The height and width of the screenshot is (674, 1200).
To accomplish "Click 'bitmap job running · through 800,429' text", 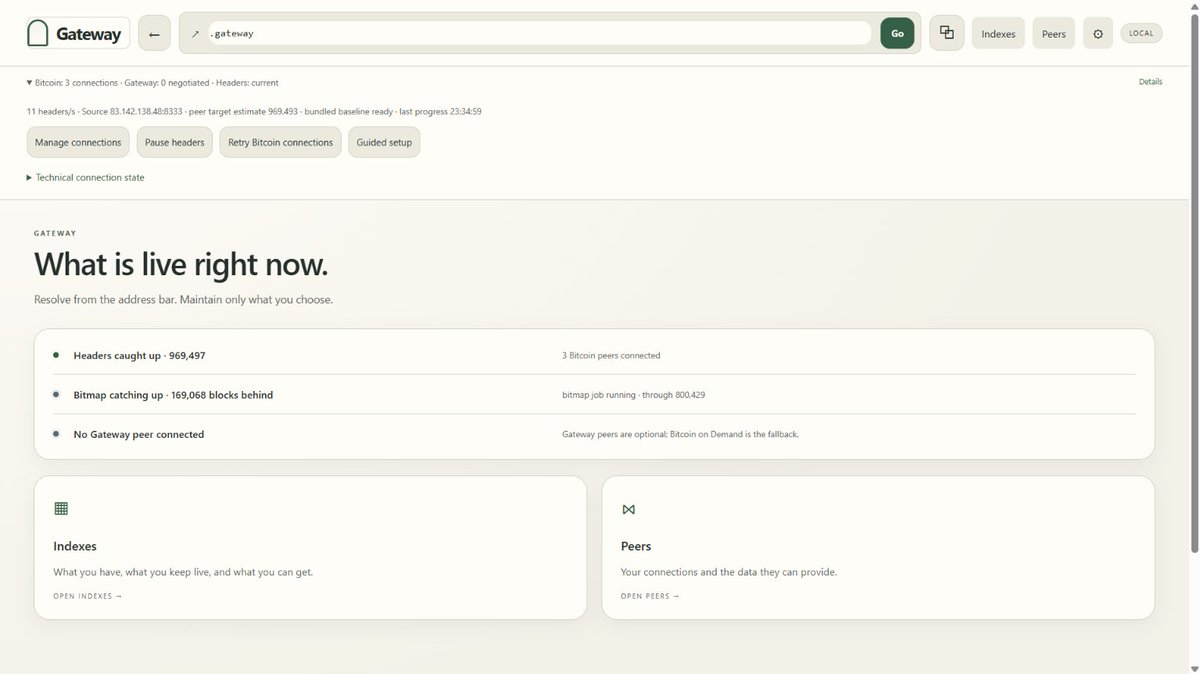I will coord(633,395).
